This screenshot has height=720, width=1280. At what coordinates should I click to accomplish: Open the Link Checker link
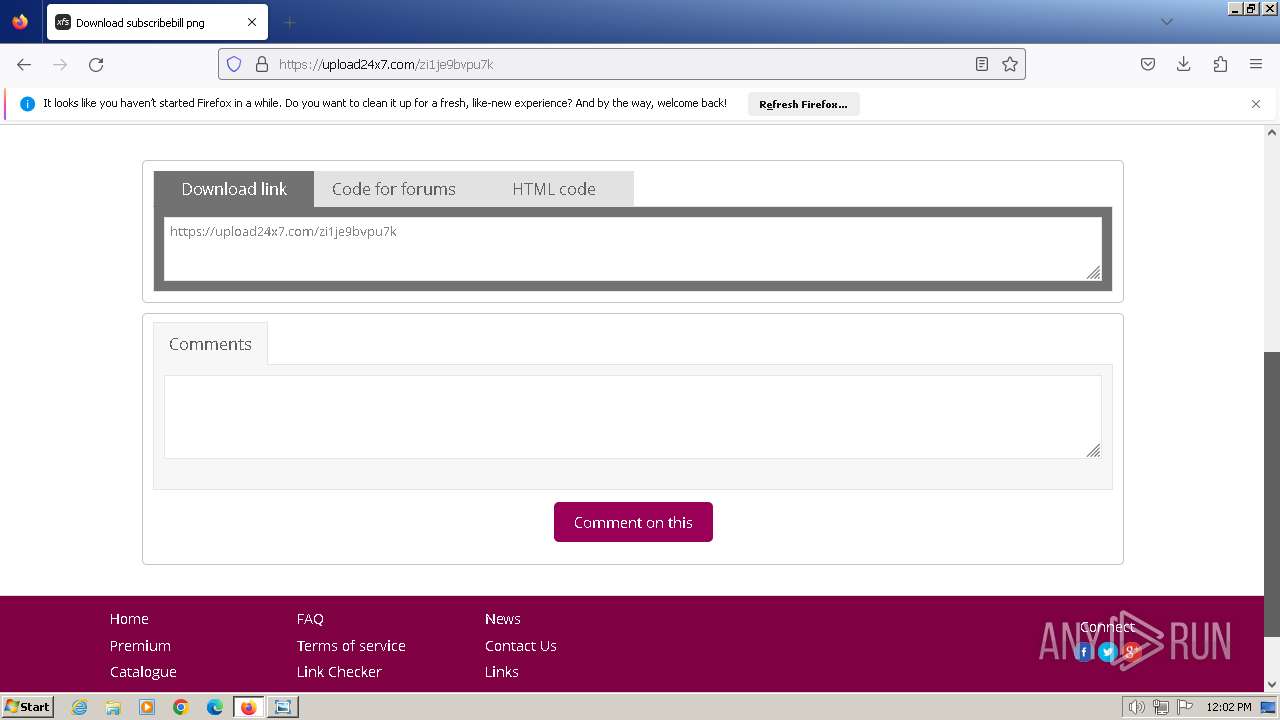coord(339,672)
